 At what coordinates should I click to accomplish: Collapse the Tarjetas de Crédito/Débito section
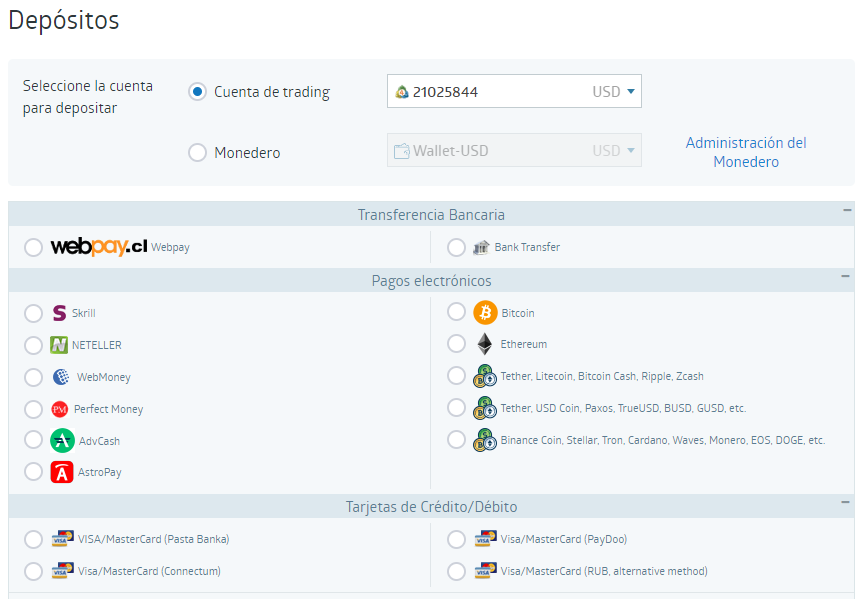point(847,503)
